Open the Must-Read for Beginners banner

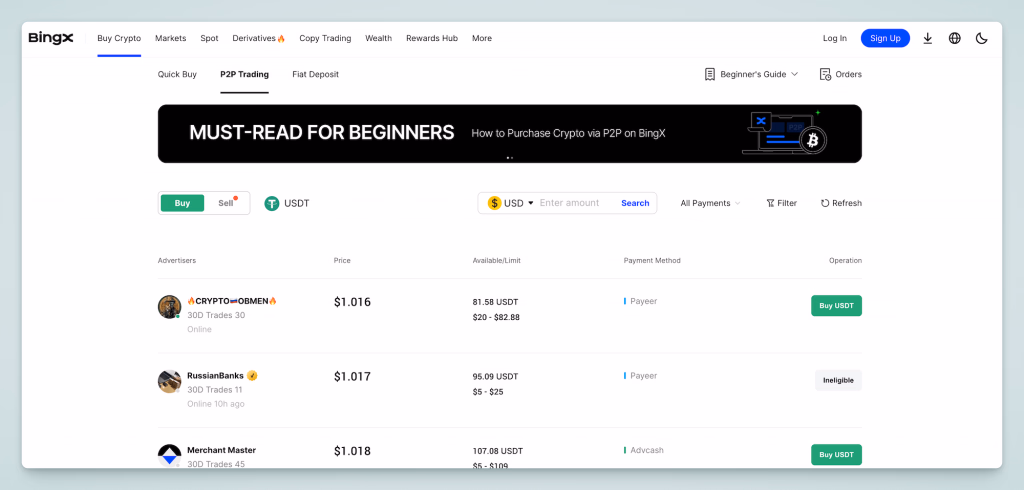pyautogui.click(x=509, y=133)
